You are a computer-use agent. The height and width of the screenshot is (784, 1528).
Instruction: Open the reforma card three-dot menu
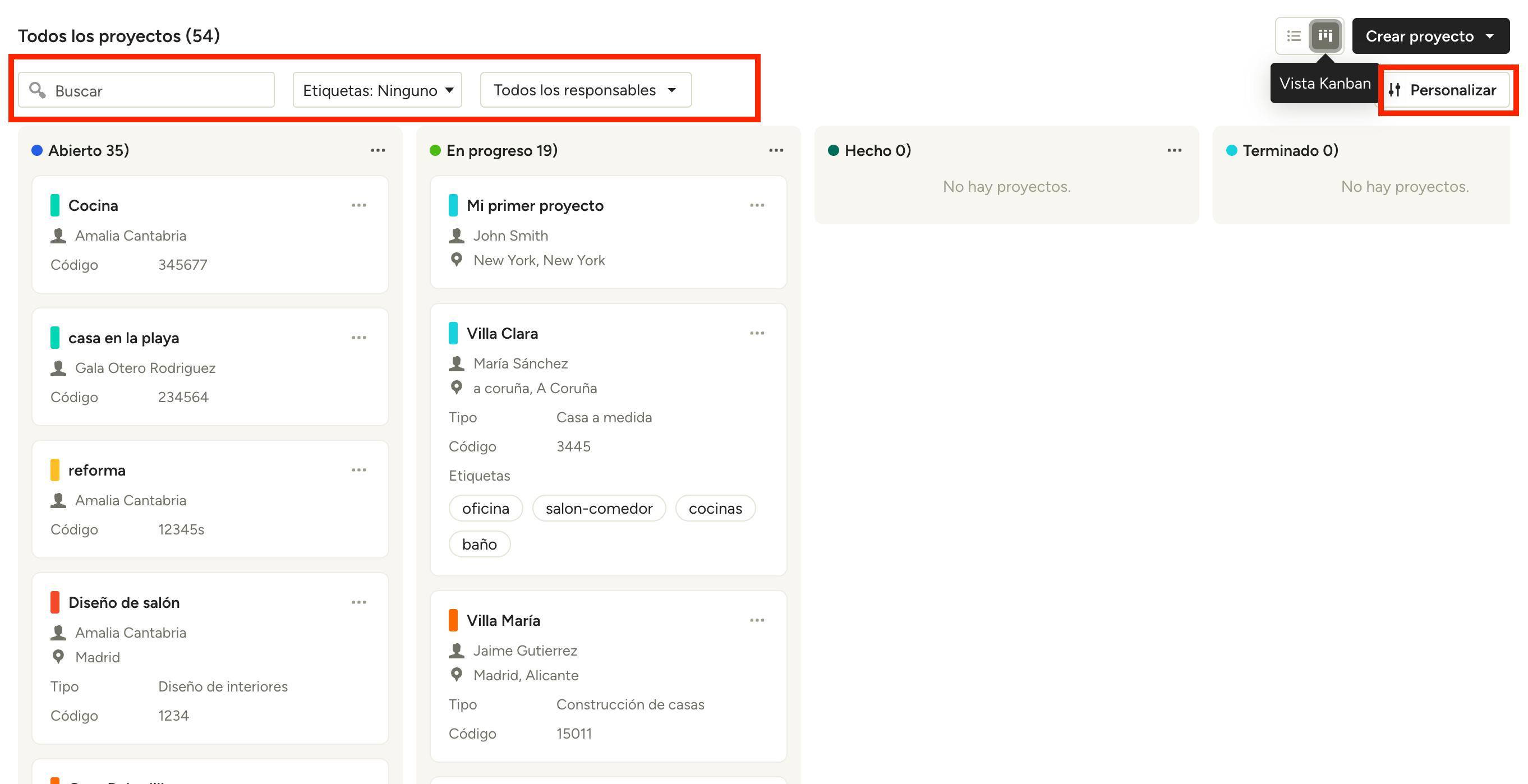pos(359,471)
